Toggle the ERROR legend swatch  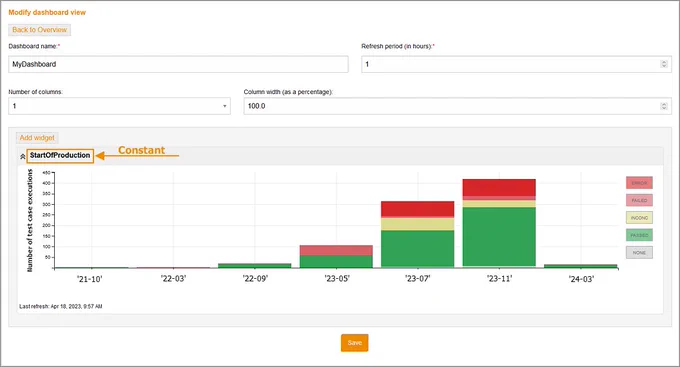click(639, 183)
